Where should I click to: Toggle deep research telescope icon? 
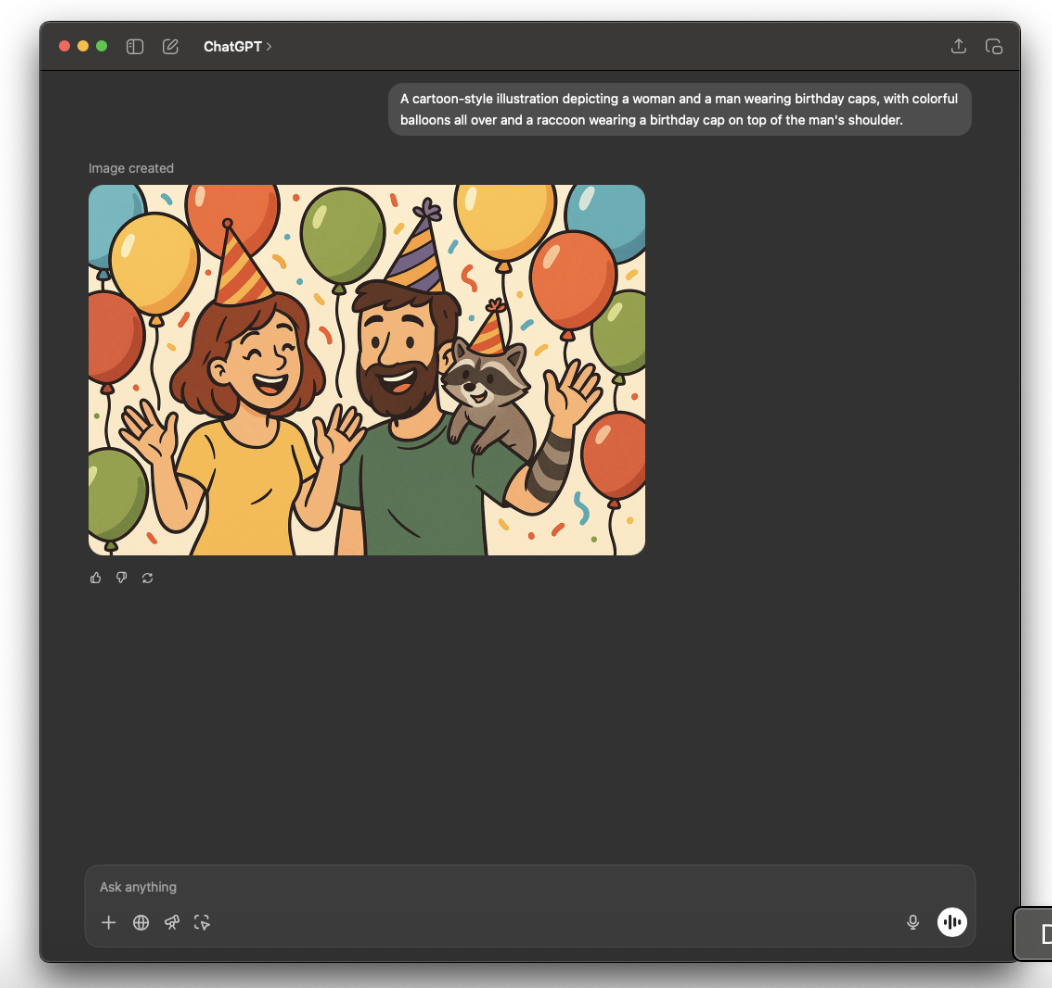click(x=172, y=922)
